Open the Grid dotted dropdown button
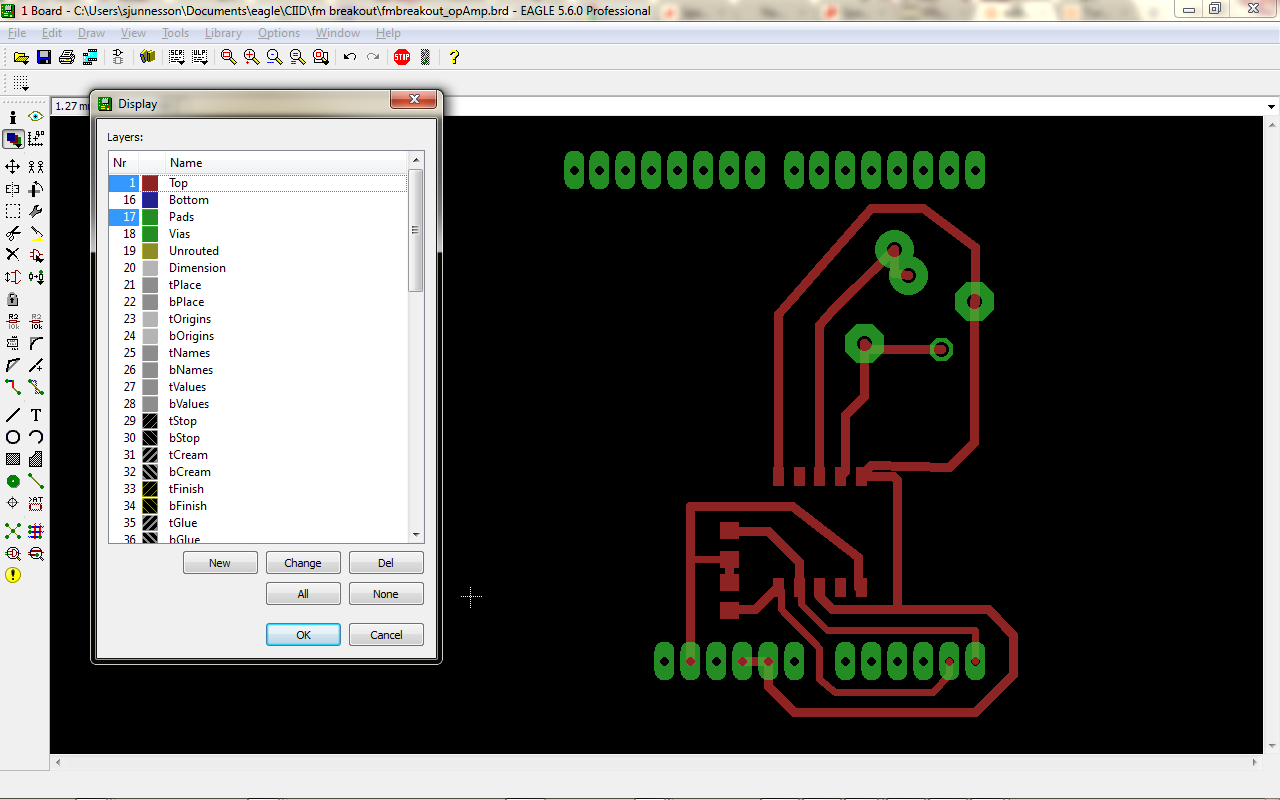The height and width of the screenshot is (800, 1280). [21, 84]
